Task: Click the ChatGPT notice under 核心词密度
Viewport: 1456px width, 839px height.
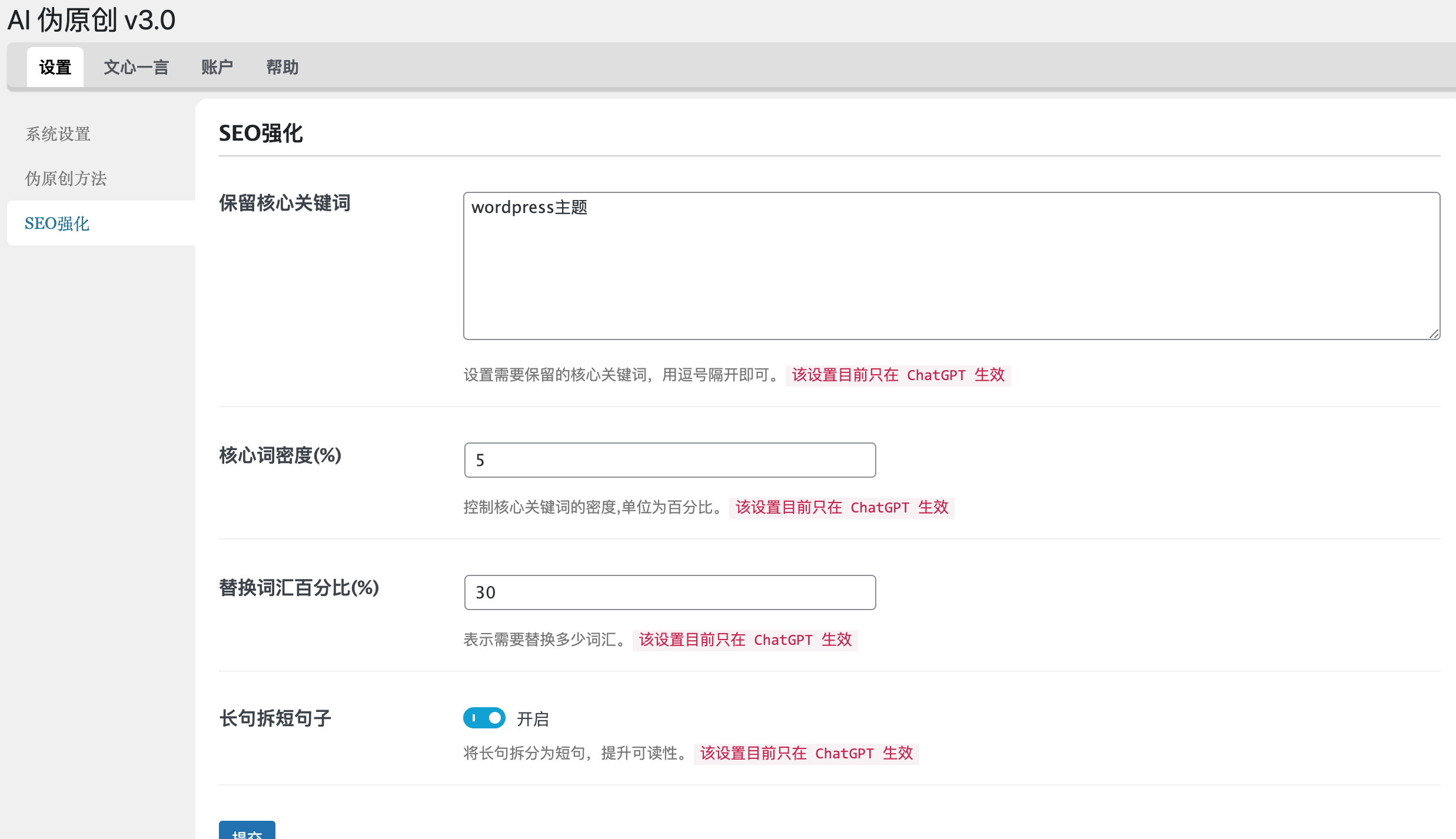Action: [x=842, y=507]
